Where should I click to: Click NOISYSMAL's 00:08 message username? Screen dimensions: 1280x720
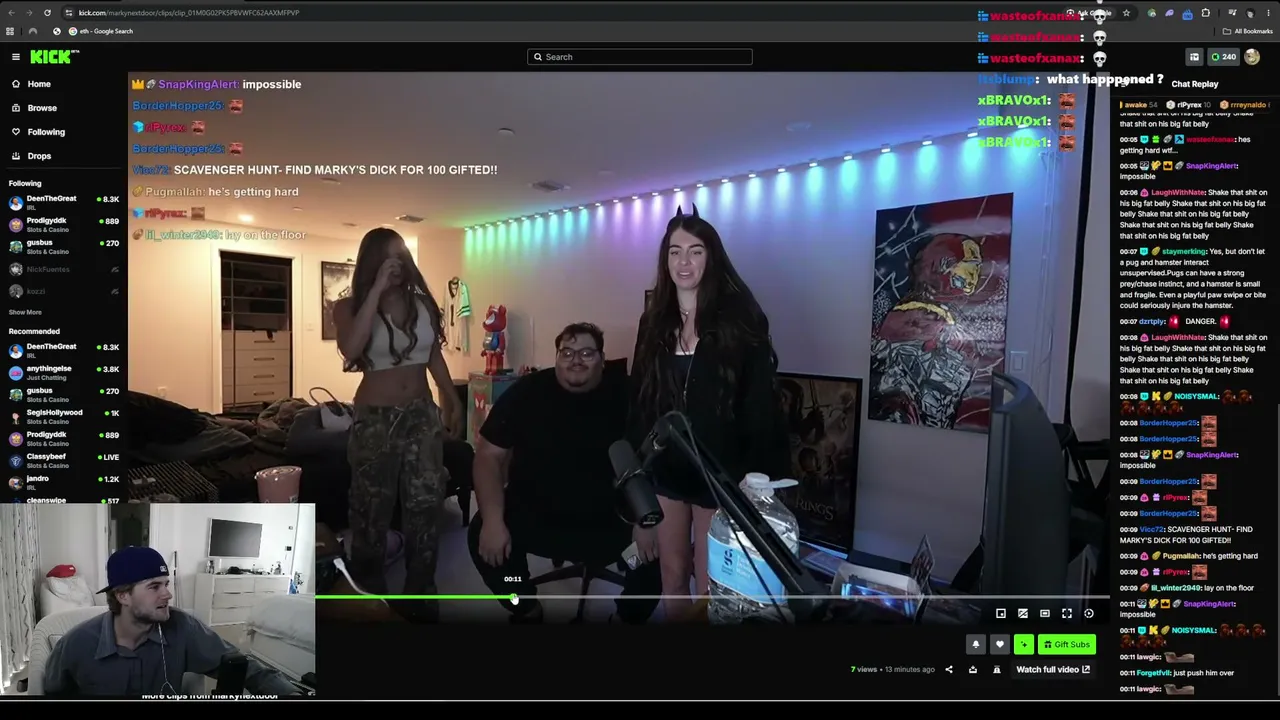tap(1194, 397)
